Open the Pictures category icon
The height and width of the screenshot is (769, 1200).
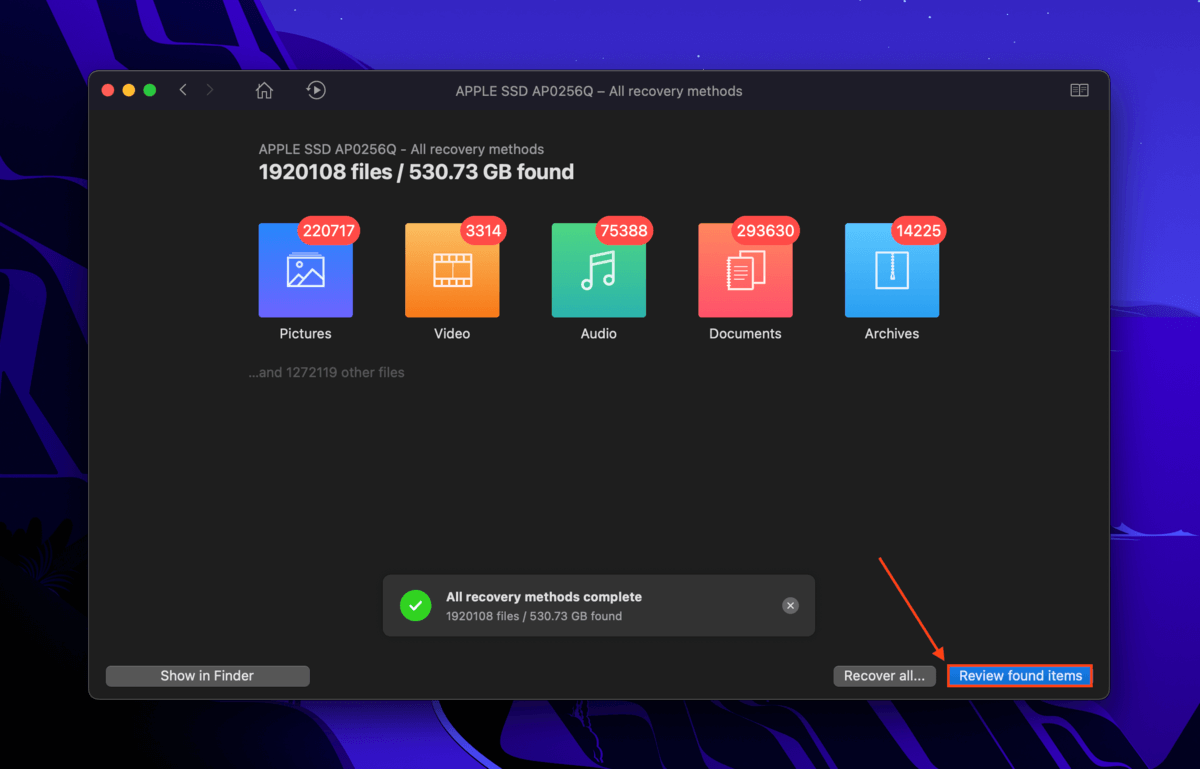305,270
